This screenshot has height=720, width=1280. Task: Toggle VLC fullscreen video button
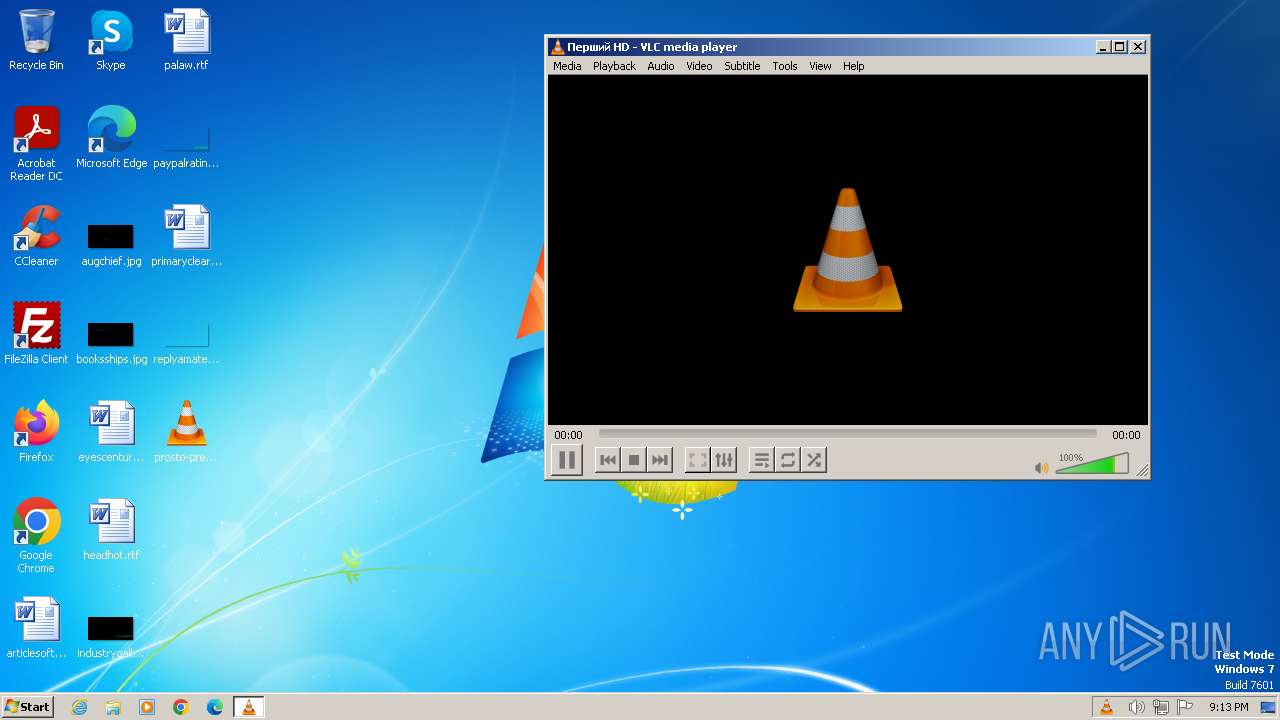coord(698,460)
